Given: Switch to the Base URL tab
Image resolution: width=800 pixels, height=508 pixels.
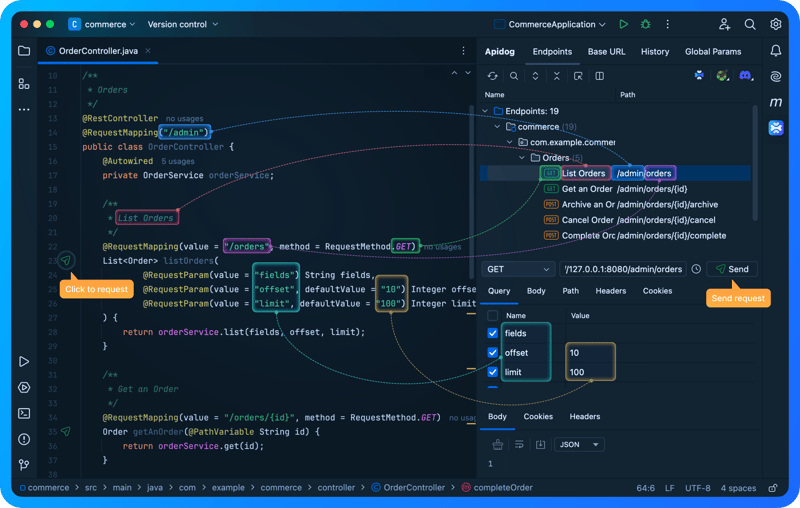Looking at the screenshot, I should point(606,52).
